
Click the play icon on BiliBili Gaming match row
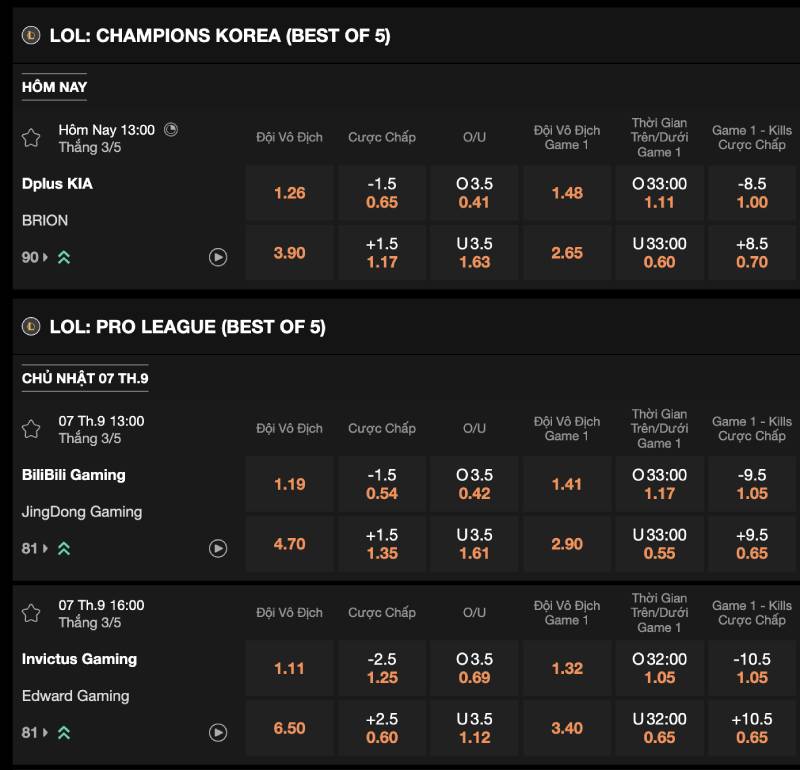point(218,546)
